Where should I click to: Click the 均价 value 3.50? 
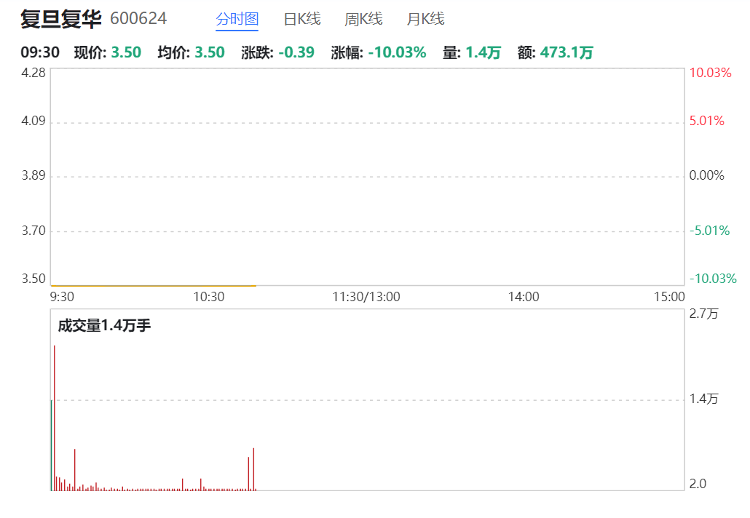210,52
